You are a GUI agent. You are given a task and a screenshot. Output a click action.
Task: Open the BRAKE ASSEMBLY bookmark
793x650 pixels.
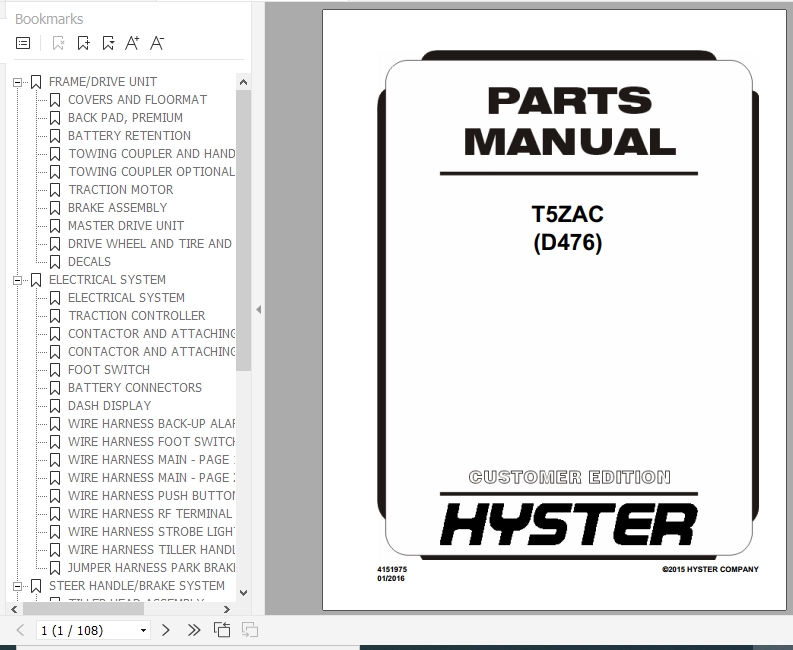click(x=117, y=208)
